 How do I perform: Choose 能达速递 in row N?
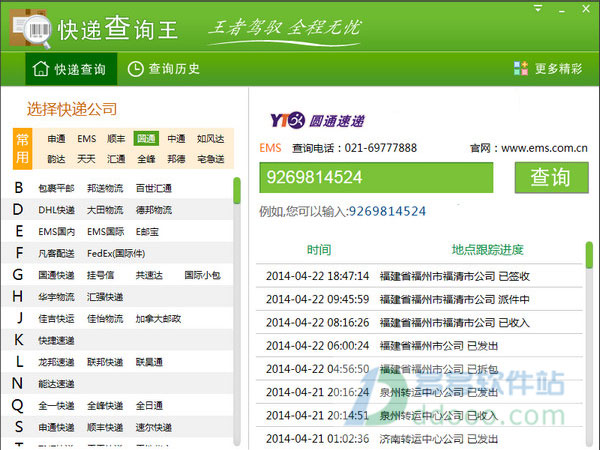56,384
